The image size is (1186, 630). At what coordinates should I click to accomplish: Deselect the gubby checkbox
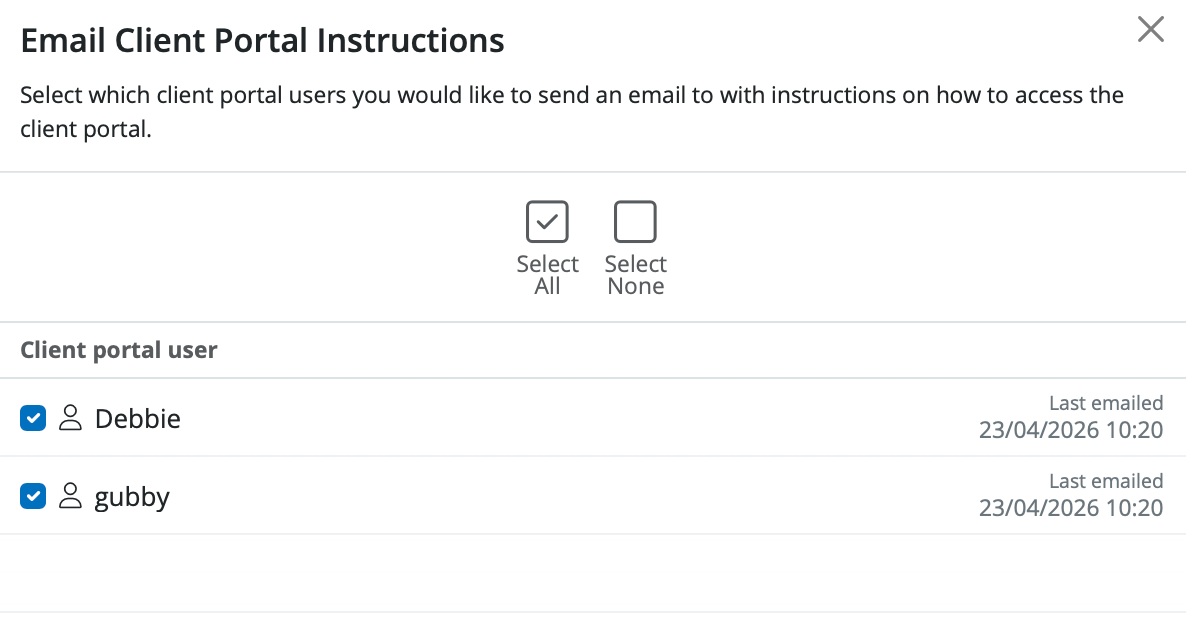33,495
